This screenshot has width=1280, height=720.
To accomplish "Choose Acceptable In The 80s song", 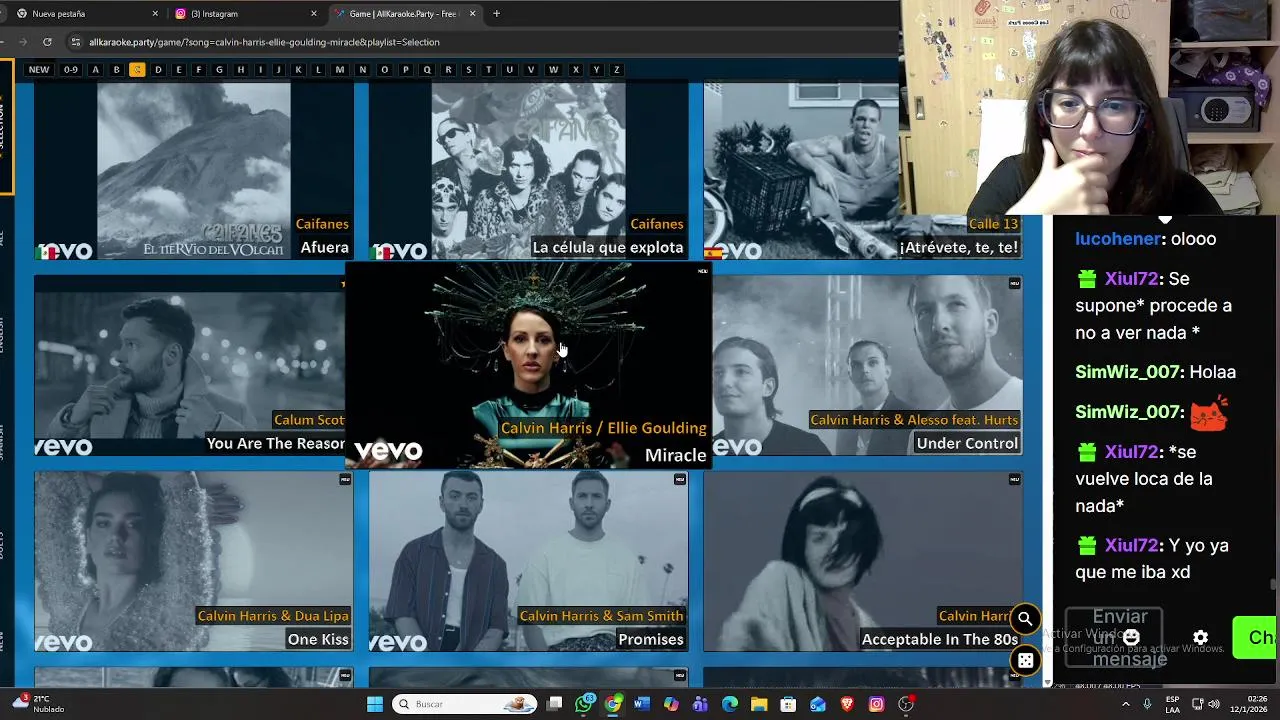I will tap(862, 562).
